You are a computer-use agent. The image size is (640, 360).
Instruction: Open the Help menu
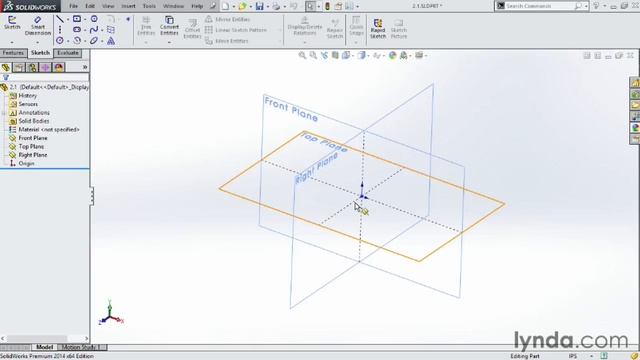(x=197, y=6)
